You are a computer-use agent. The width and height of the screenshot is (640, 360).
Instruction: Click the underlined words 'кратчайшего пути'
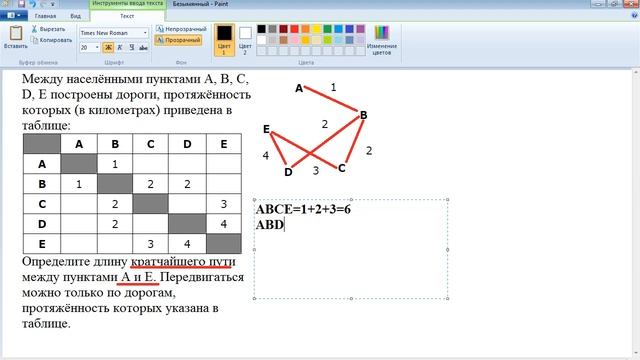[x=183, y=262]
